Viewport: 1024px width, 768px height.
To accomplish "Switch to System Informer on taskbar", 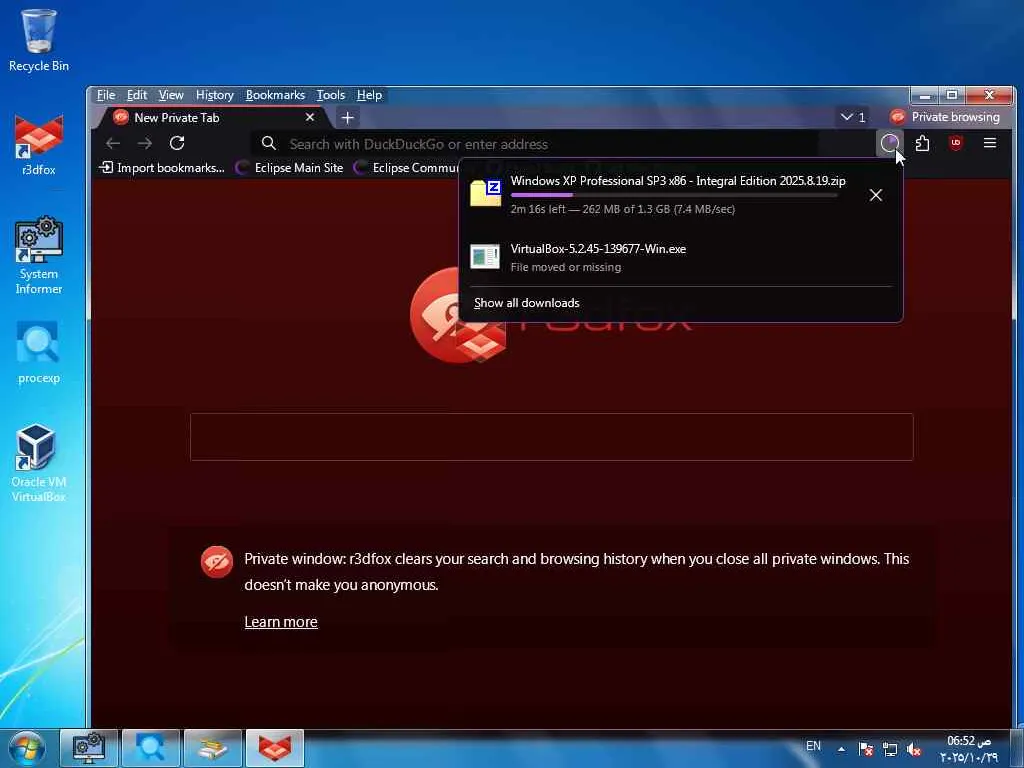I will (89, 748).
